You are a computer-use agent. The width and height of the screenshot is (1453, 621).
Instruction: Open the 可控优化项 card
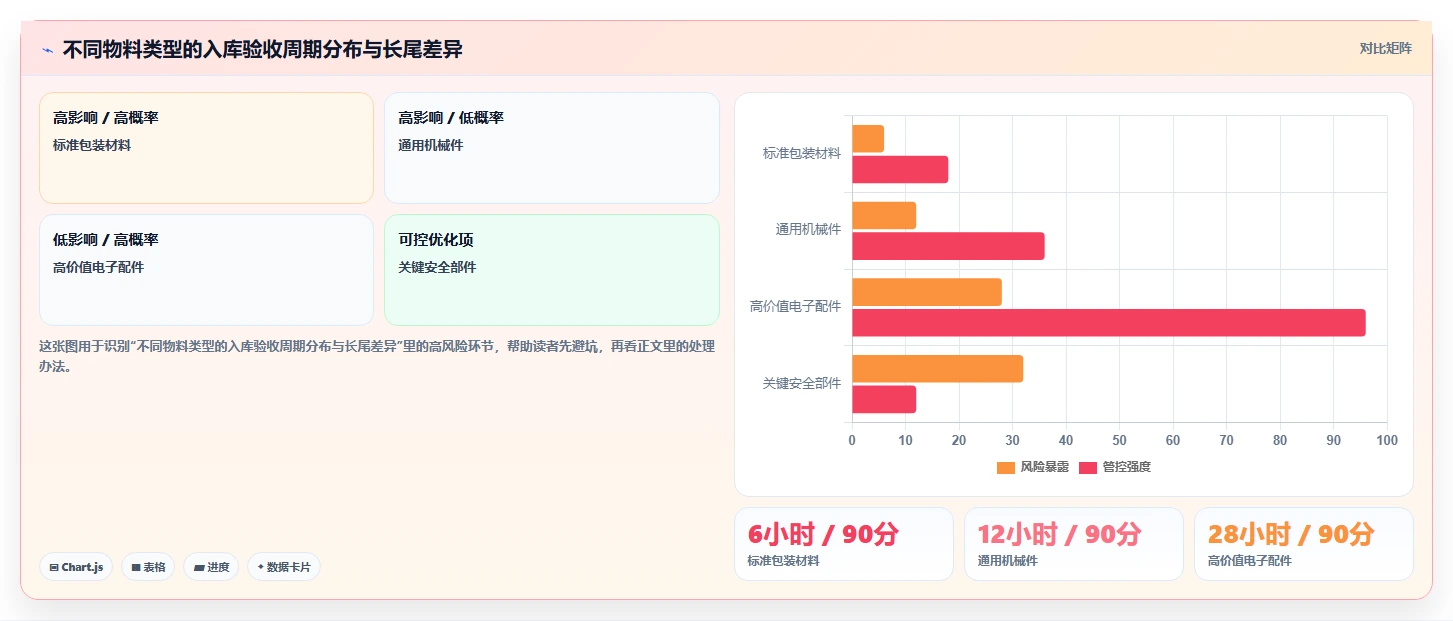[x=552, y=270]
